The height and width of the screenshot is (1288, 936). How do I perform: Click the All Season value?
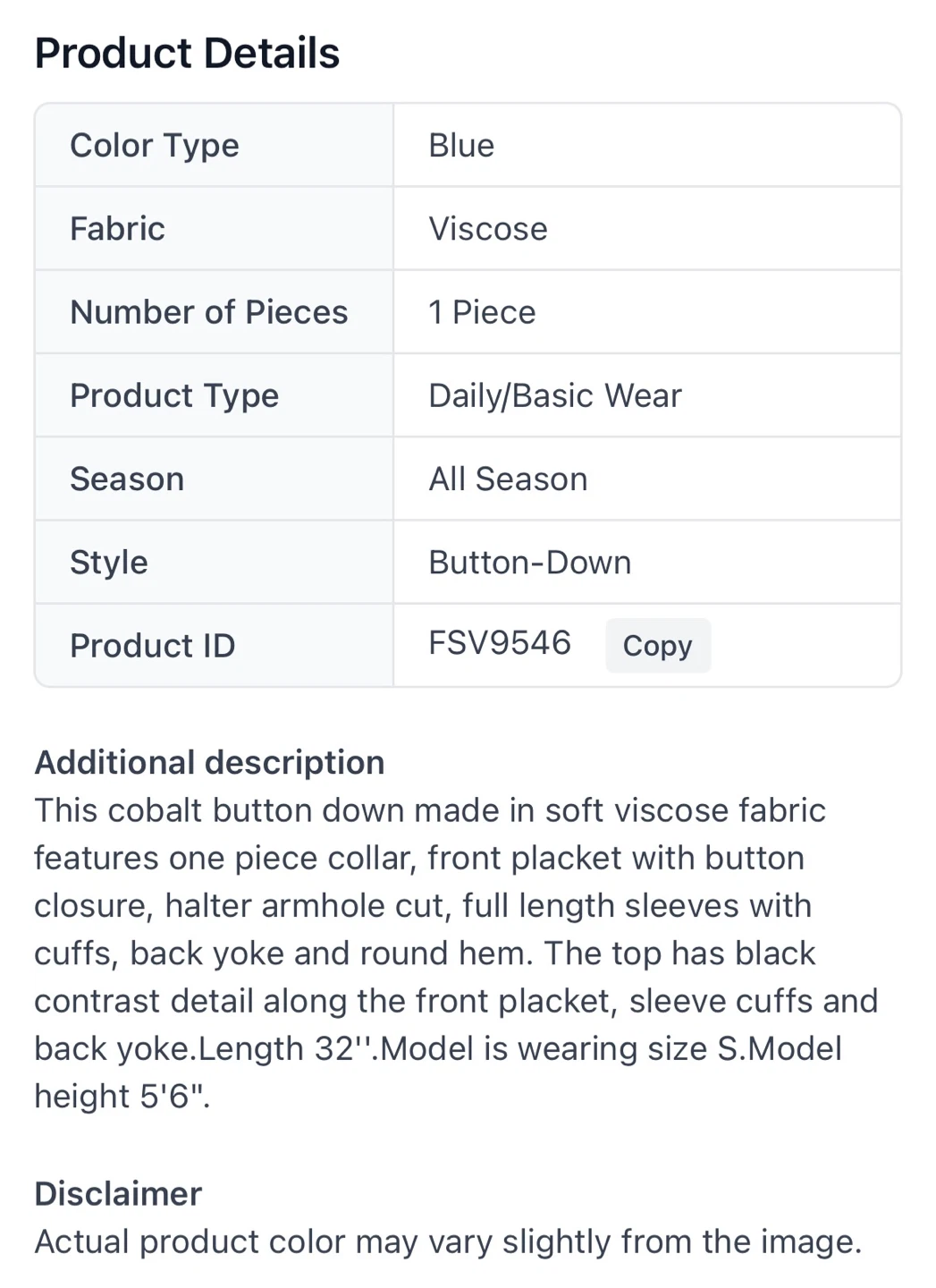click(x=508, y=479)
